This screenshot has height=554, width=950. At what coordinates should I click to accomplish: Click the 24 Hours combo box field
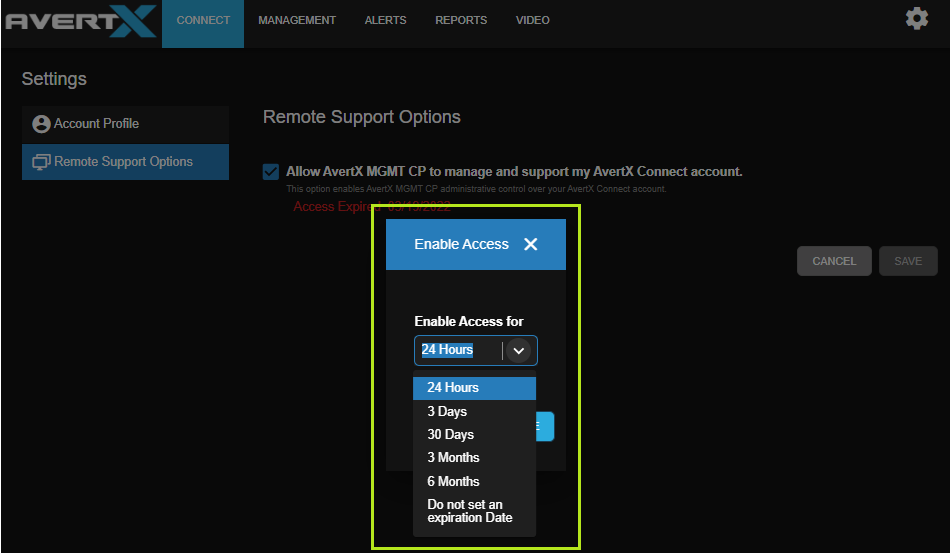click(476, 350)
